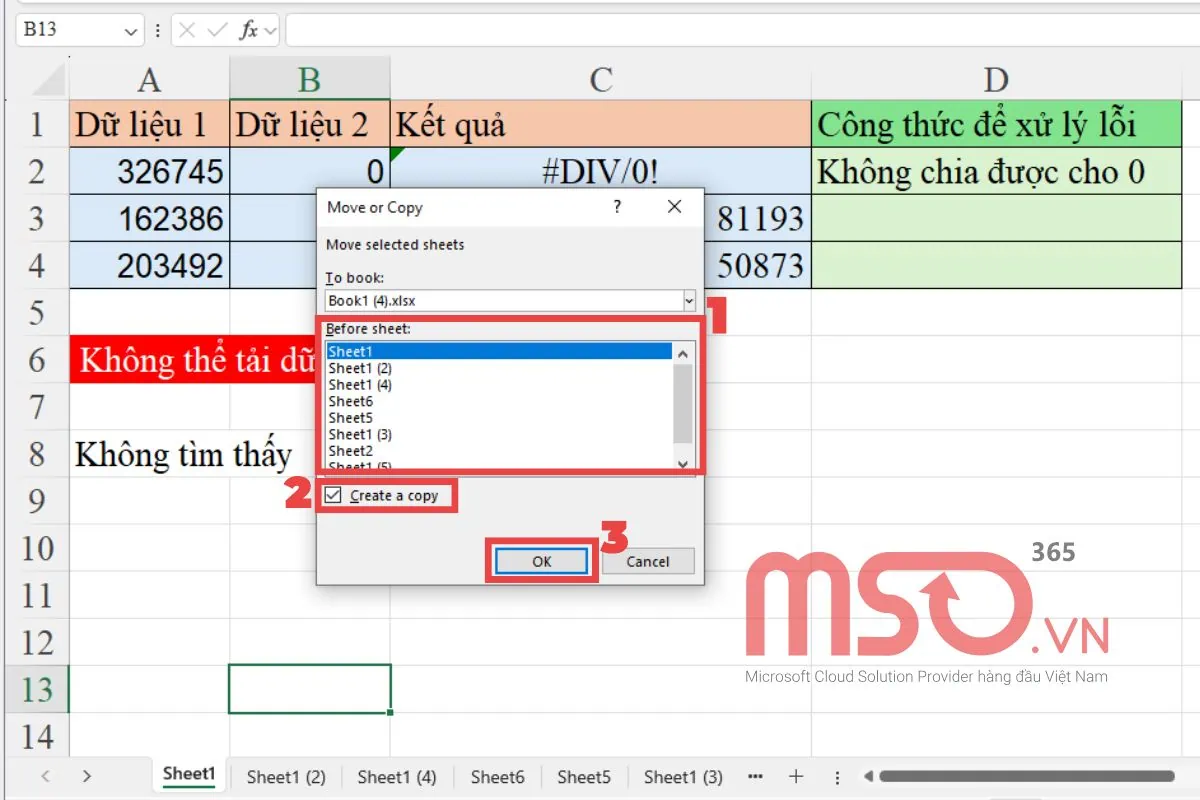1200x800 pixels.
Task: Close the Move or Copy dialog
Action: 674,207
